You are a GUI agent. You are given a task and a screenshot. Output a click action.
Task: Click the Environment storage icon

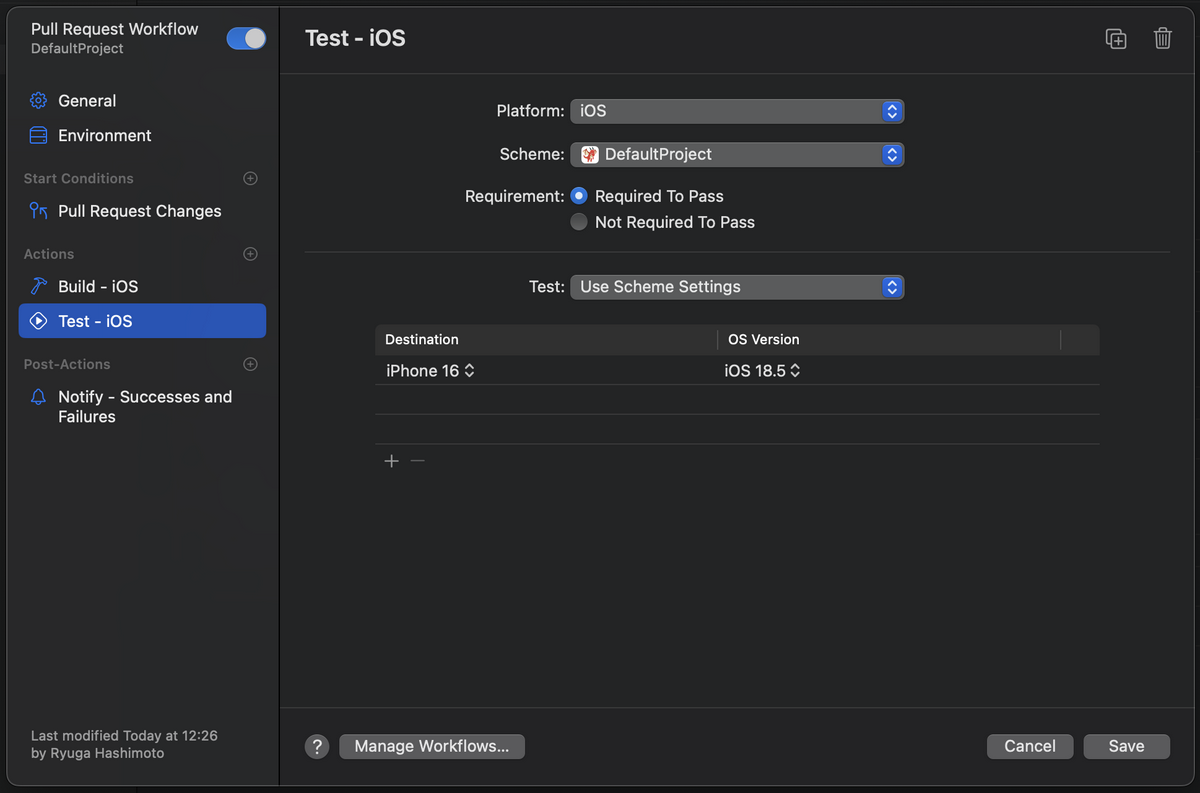38,136
